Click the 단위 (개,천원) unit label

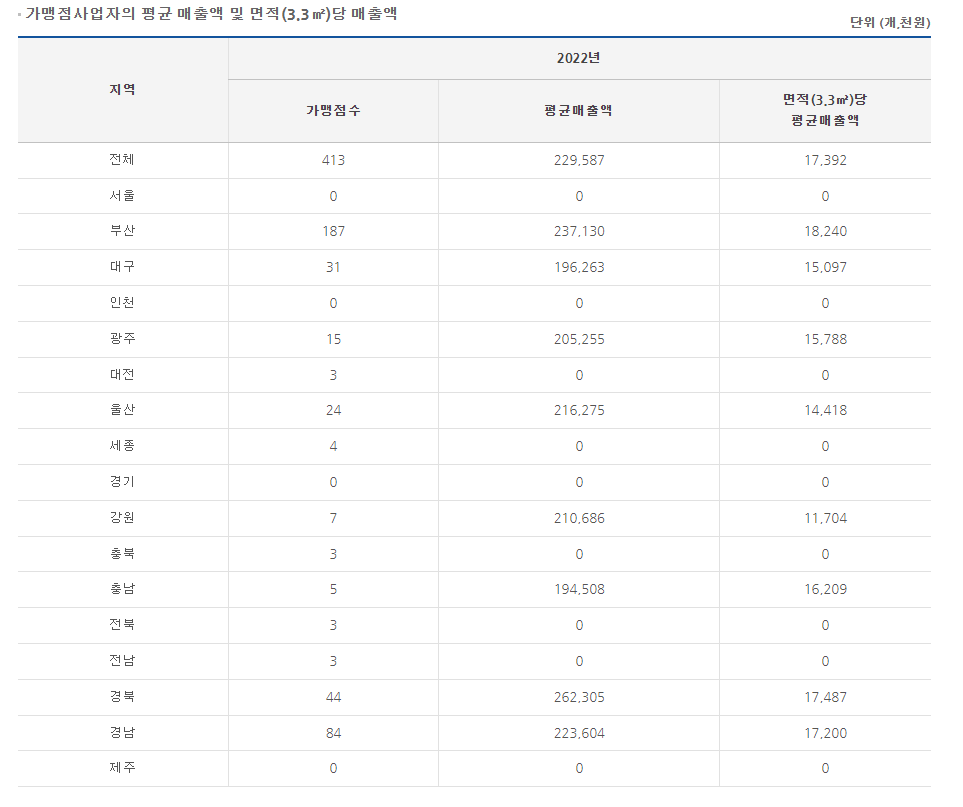(889, 22)
